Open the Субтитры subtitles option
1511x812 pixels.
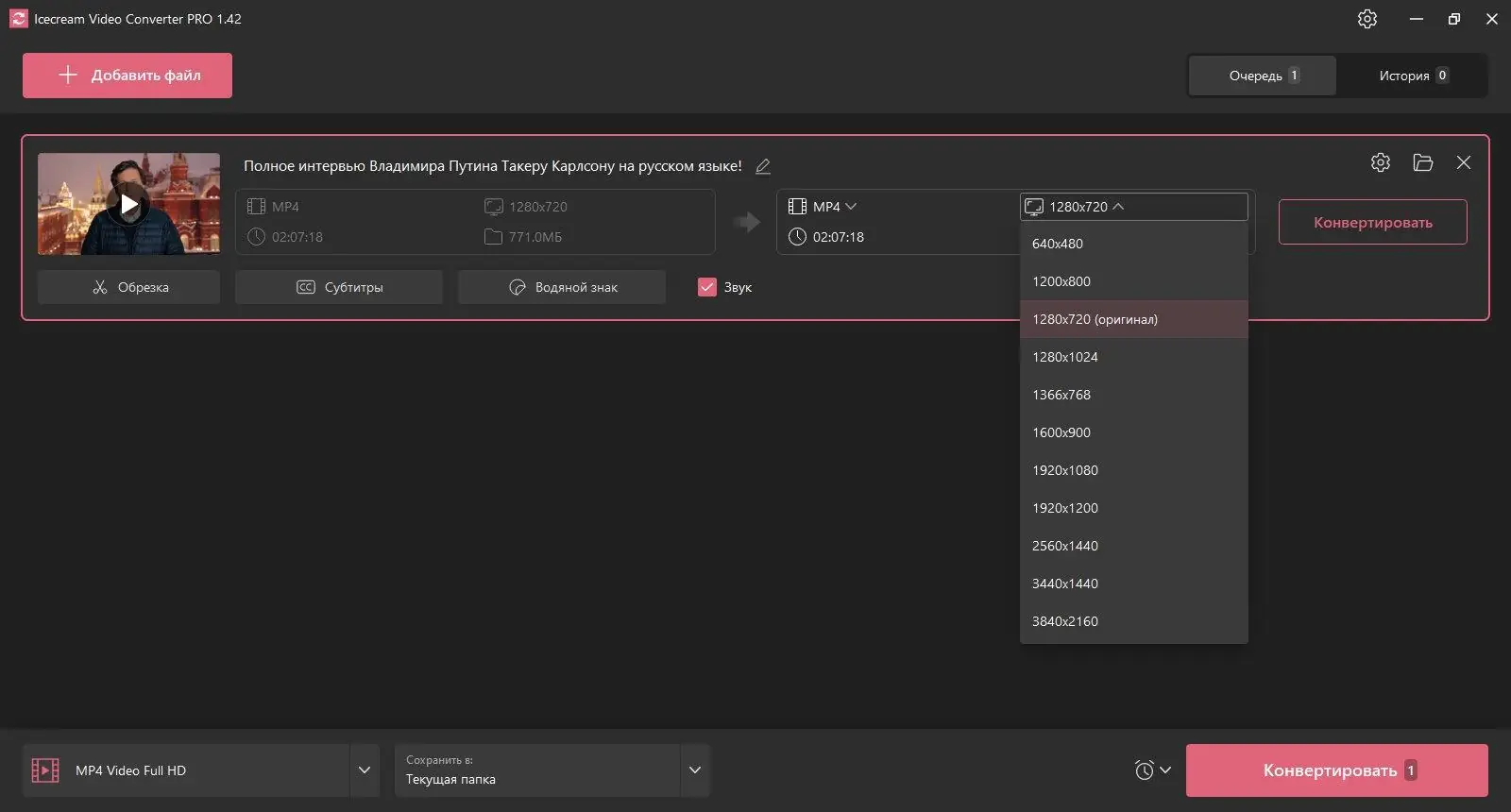(339, 287)
